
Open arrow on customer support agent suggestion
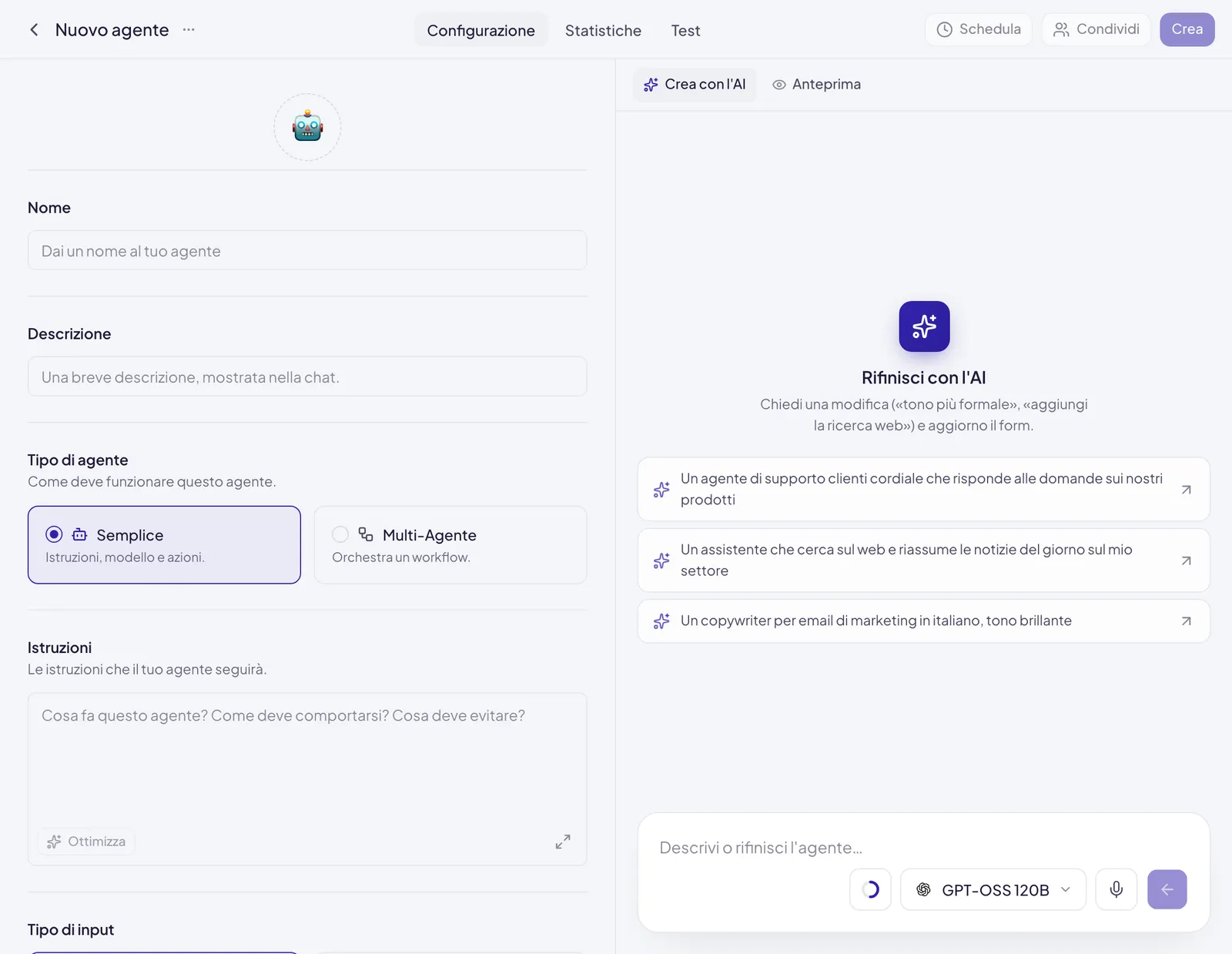(1187, 490)
